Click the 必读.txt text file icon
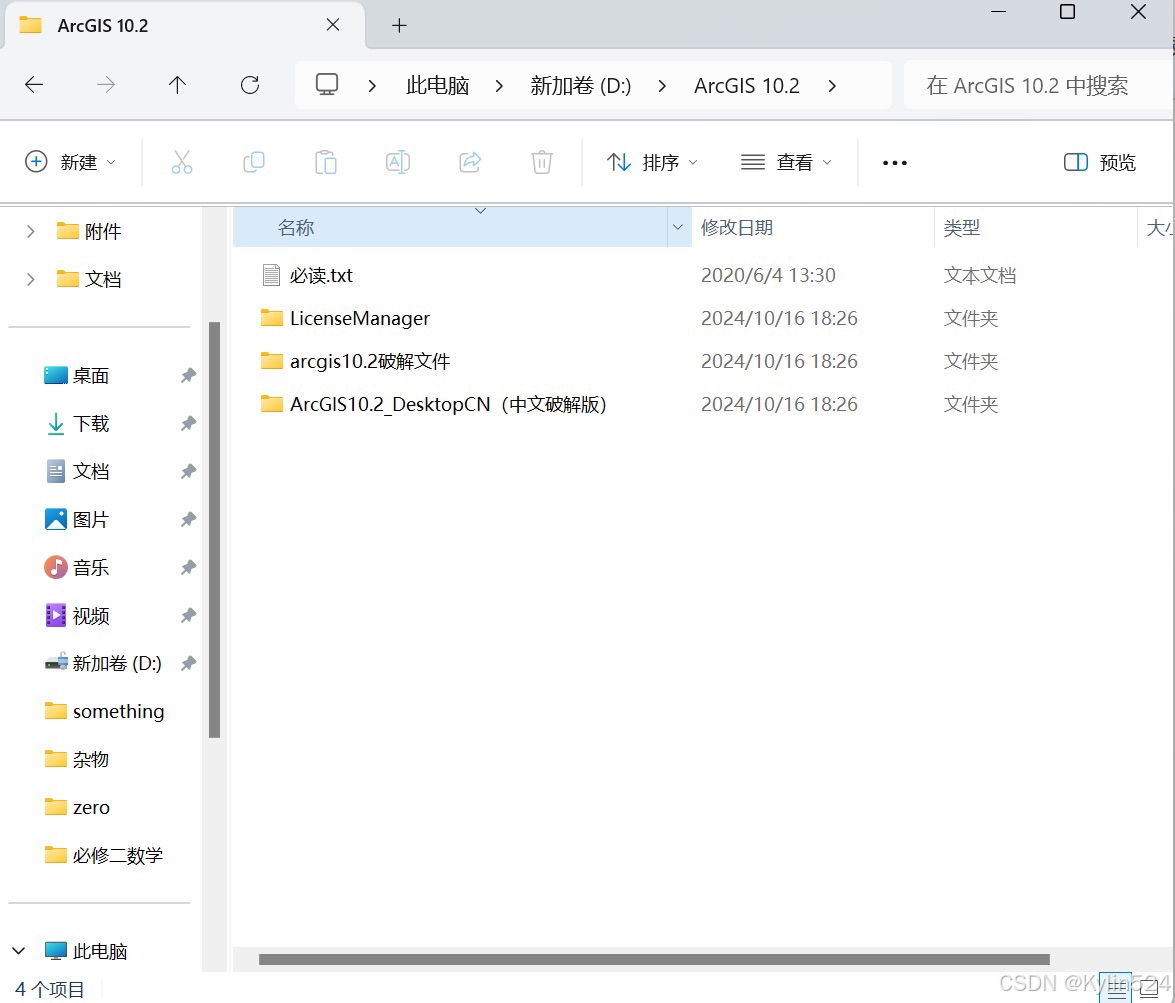Image resolution: width=1175 pixels, height=1003 pixels. (271, 275)
